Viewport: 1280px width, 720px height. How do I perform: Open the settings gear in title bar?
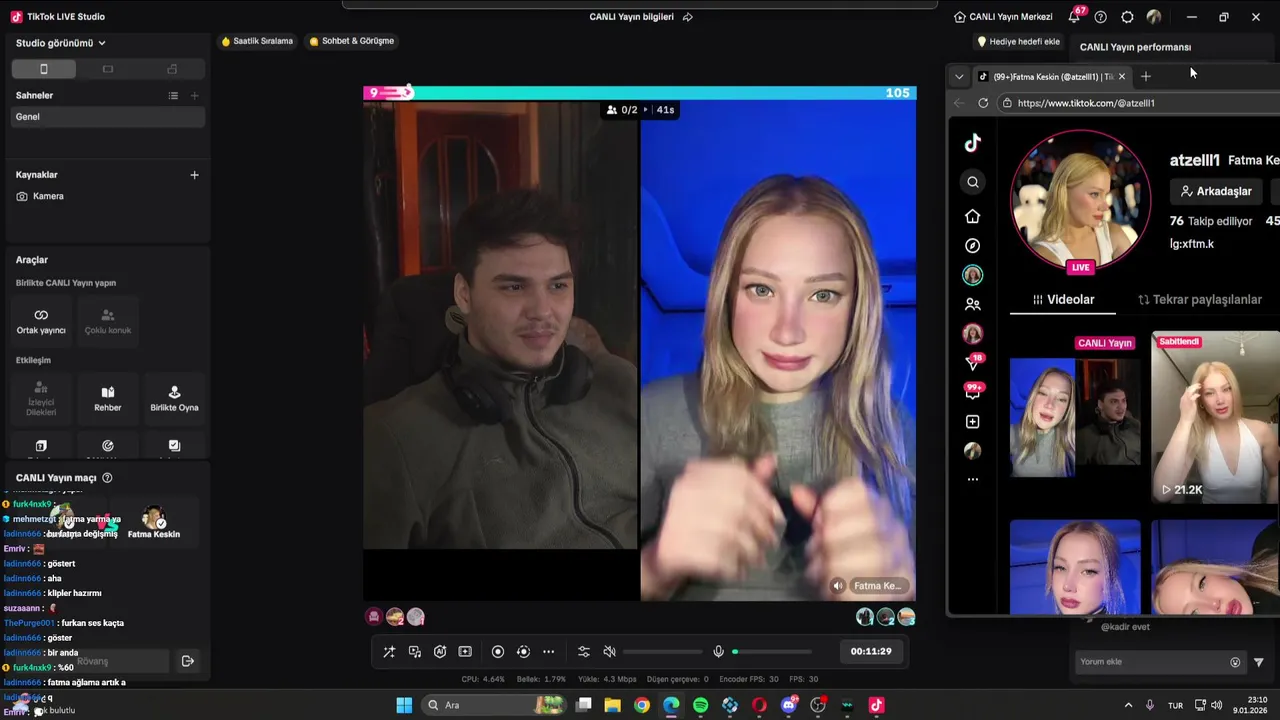(x=1127, y=17)
